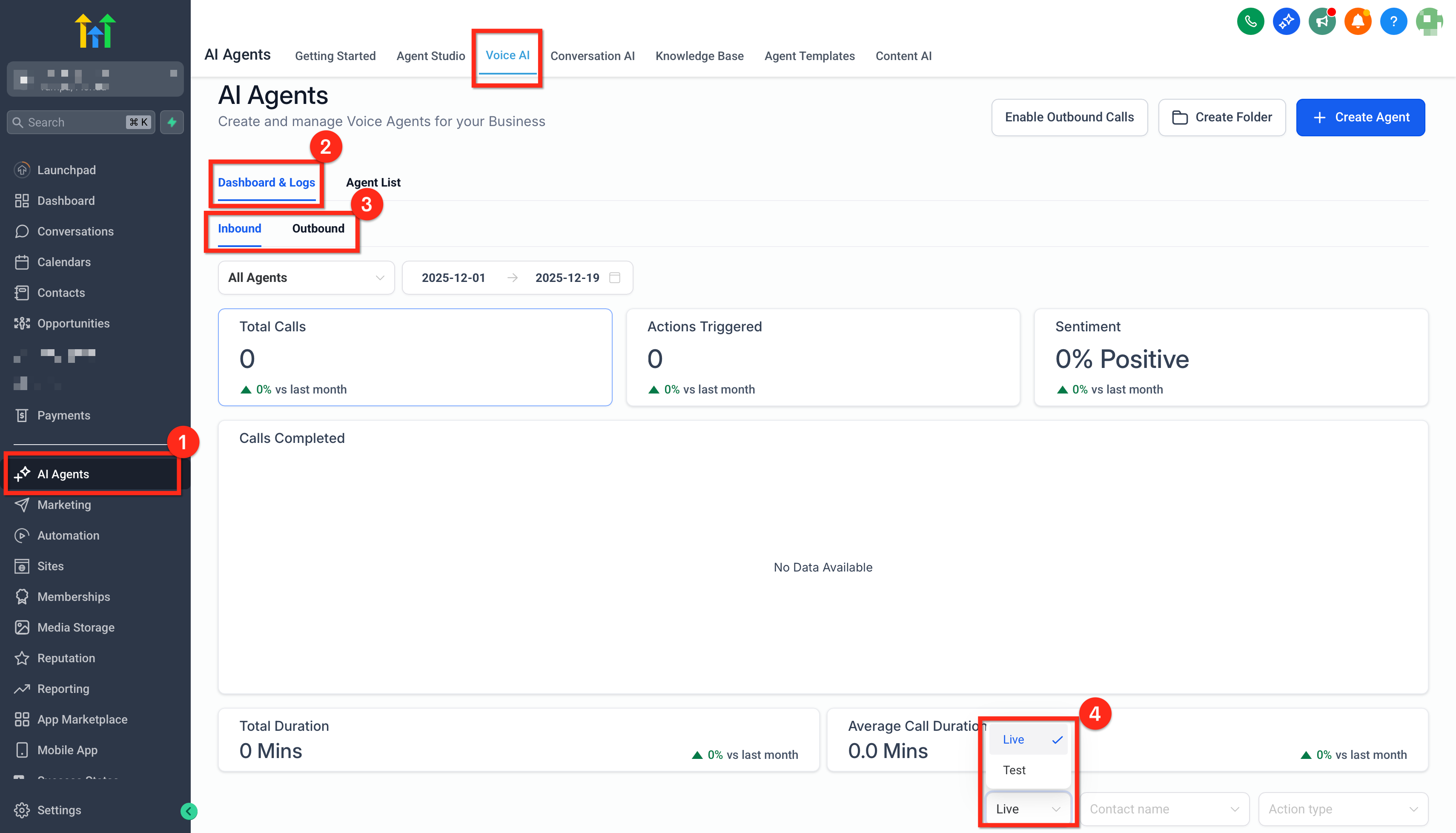The image size is (1456, 833).
Task: Open the Contact name dropdown
Action: point(1164,809)
